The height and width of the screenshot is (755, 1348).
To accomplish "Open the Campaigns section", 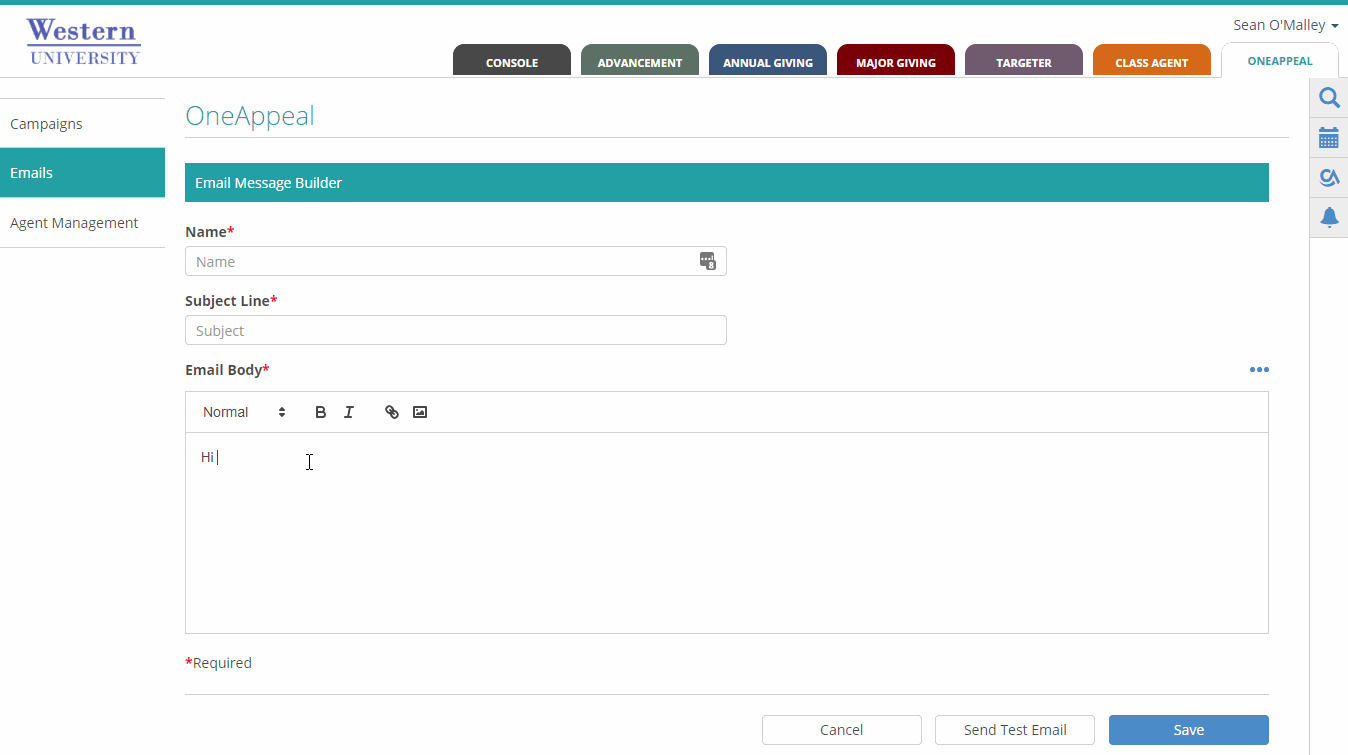I will pyautogui.click(x=46, y=123).
